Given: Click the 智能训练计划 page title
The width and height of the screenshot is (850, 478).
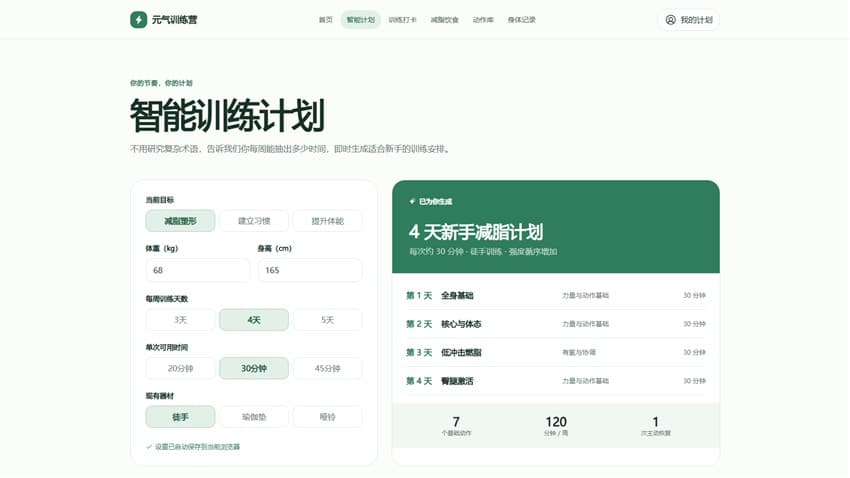Looking at the screenshot, I should [227, 115].
